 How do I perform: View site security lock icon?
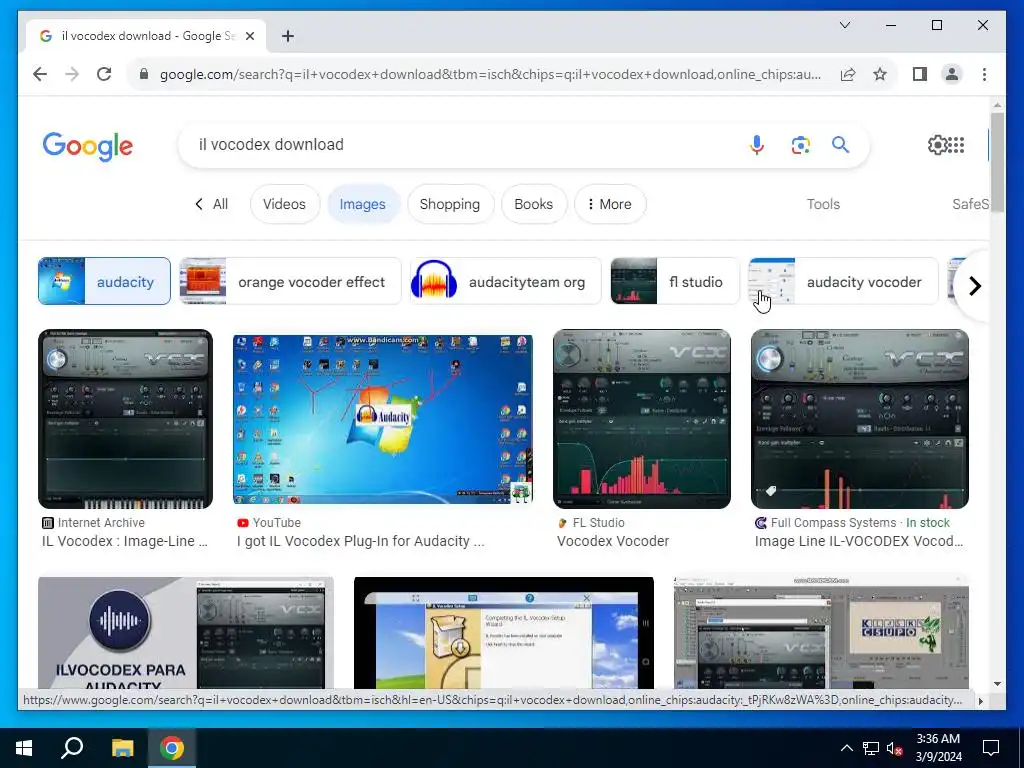tap(144, 74)
